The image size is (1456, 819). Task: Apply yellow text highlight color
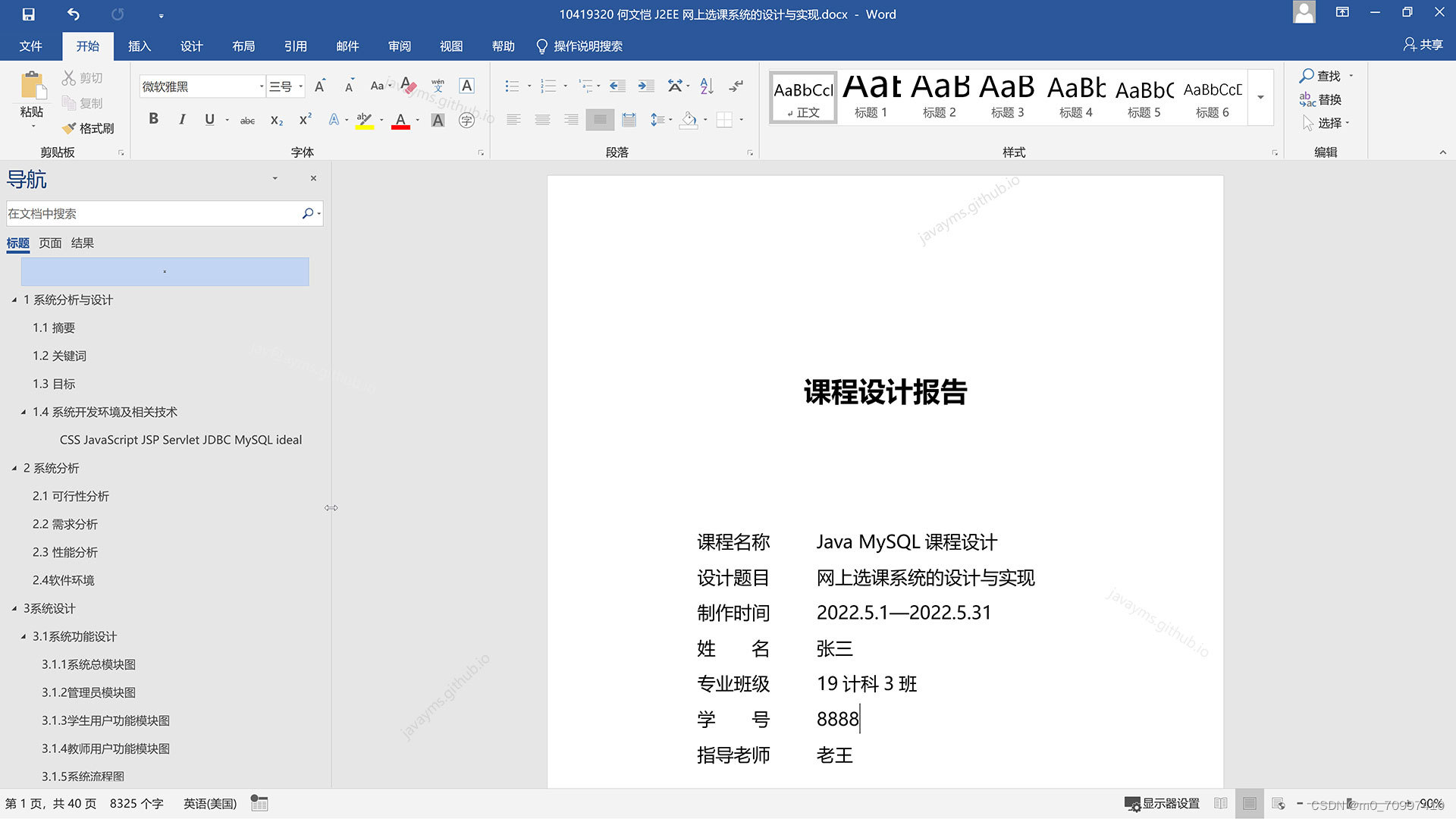pyautogui.click(x=363, y=120)
